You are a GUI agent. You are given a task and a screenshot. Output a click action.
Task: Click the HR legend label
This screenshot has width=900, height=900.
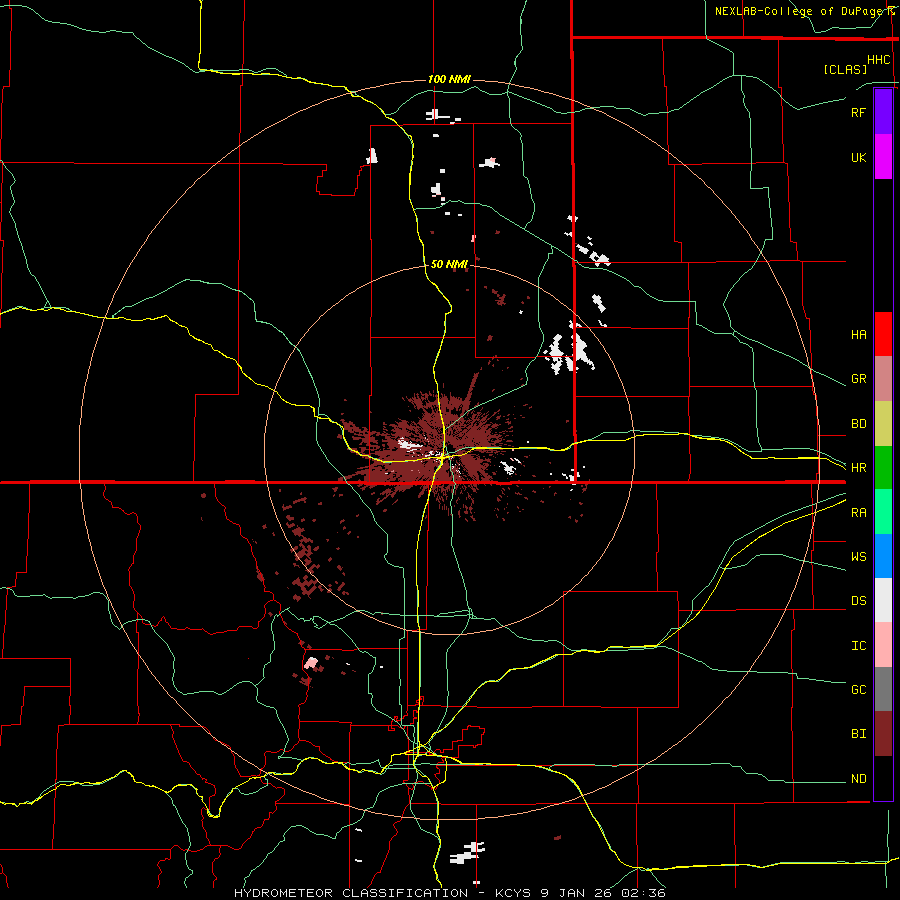(x=858, y=468)
